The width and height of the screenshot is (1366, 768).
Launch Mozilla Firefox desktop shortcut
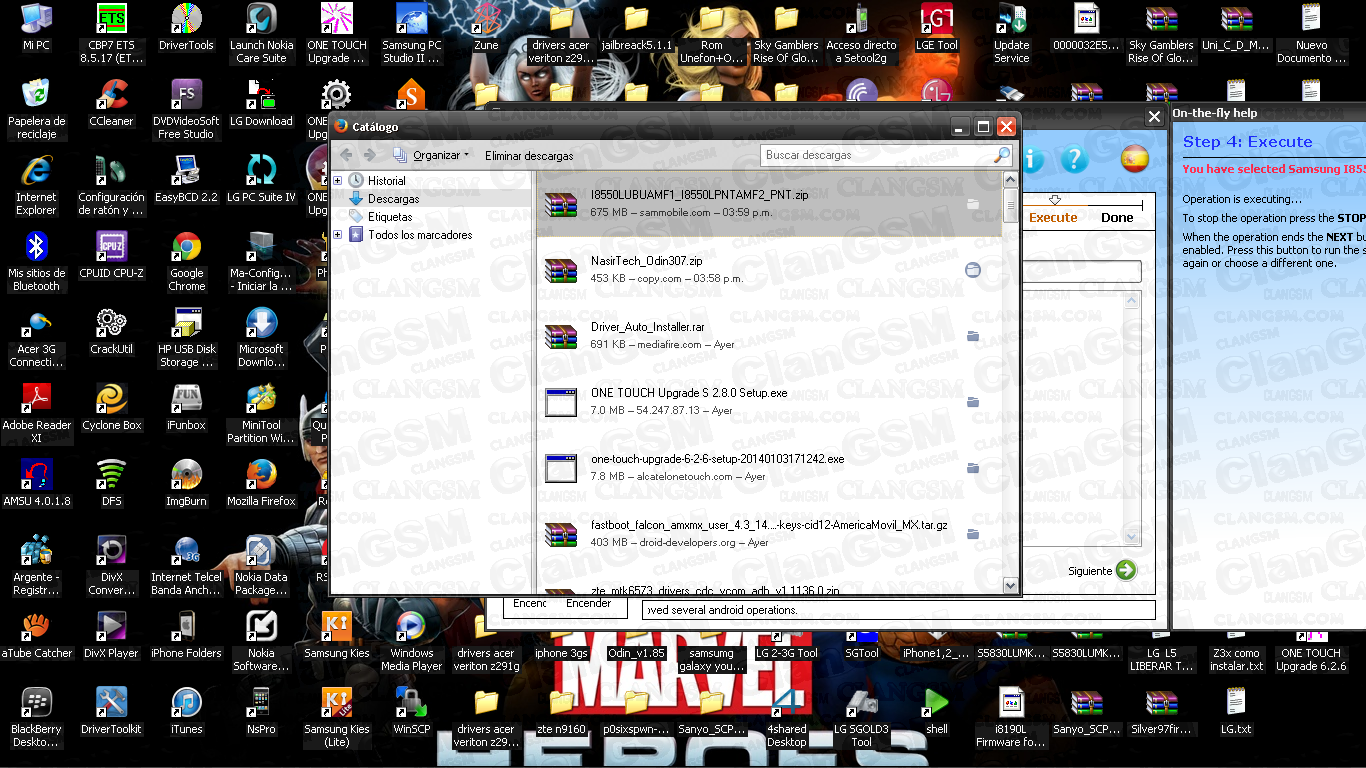(x=261, y=484)
